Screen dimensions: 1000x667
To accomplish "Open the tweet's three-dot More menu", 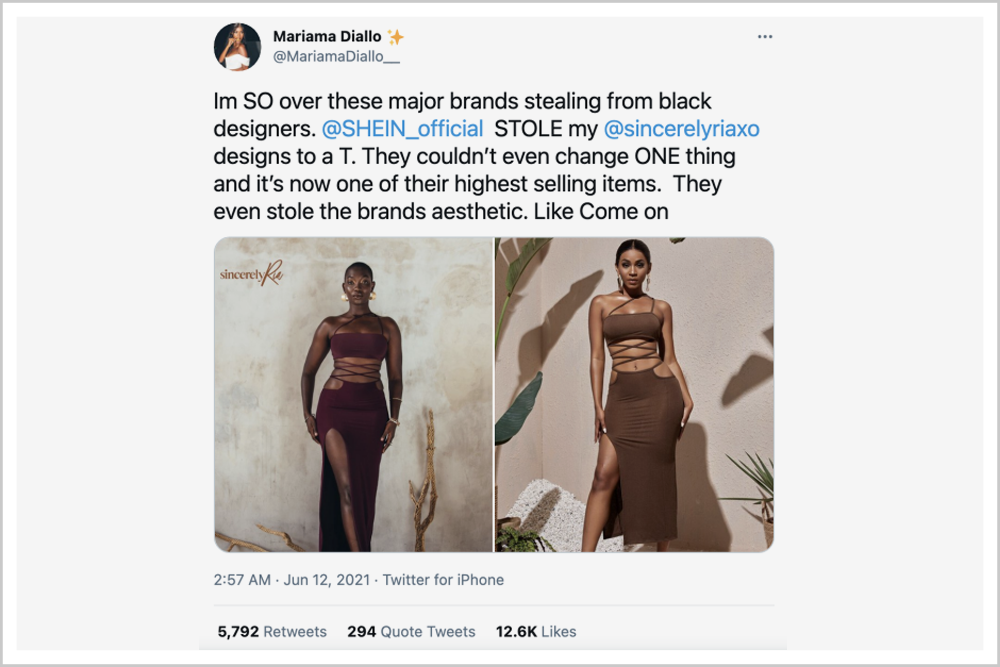I will [765, 37].
